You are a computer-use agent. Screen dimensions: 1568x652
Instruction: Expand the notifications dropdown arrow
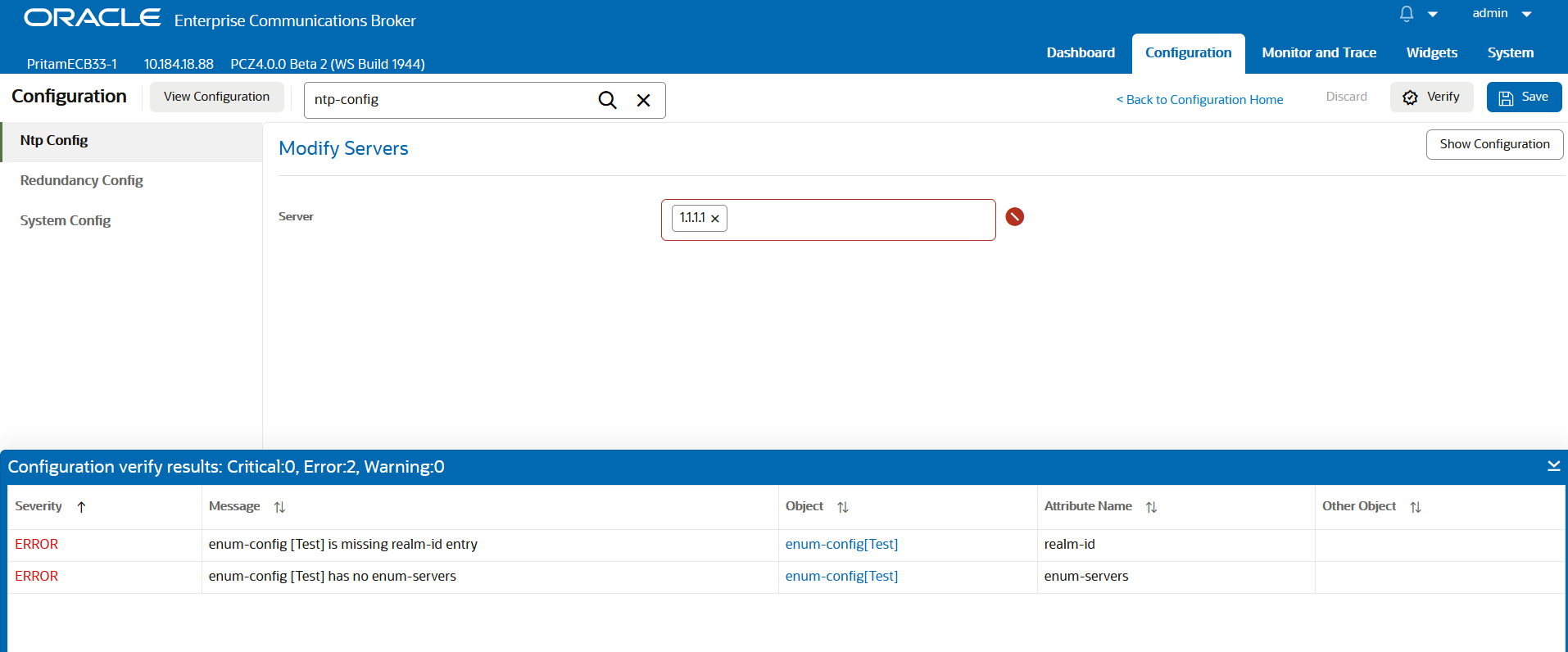1433,14
